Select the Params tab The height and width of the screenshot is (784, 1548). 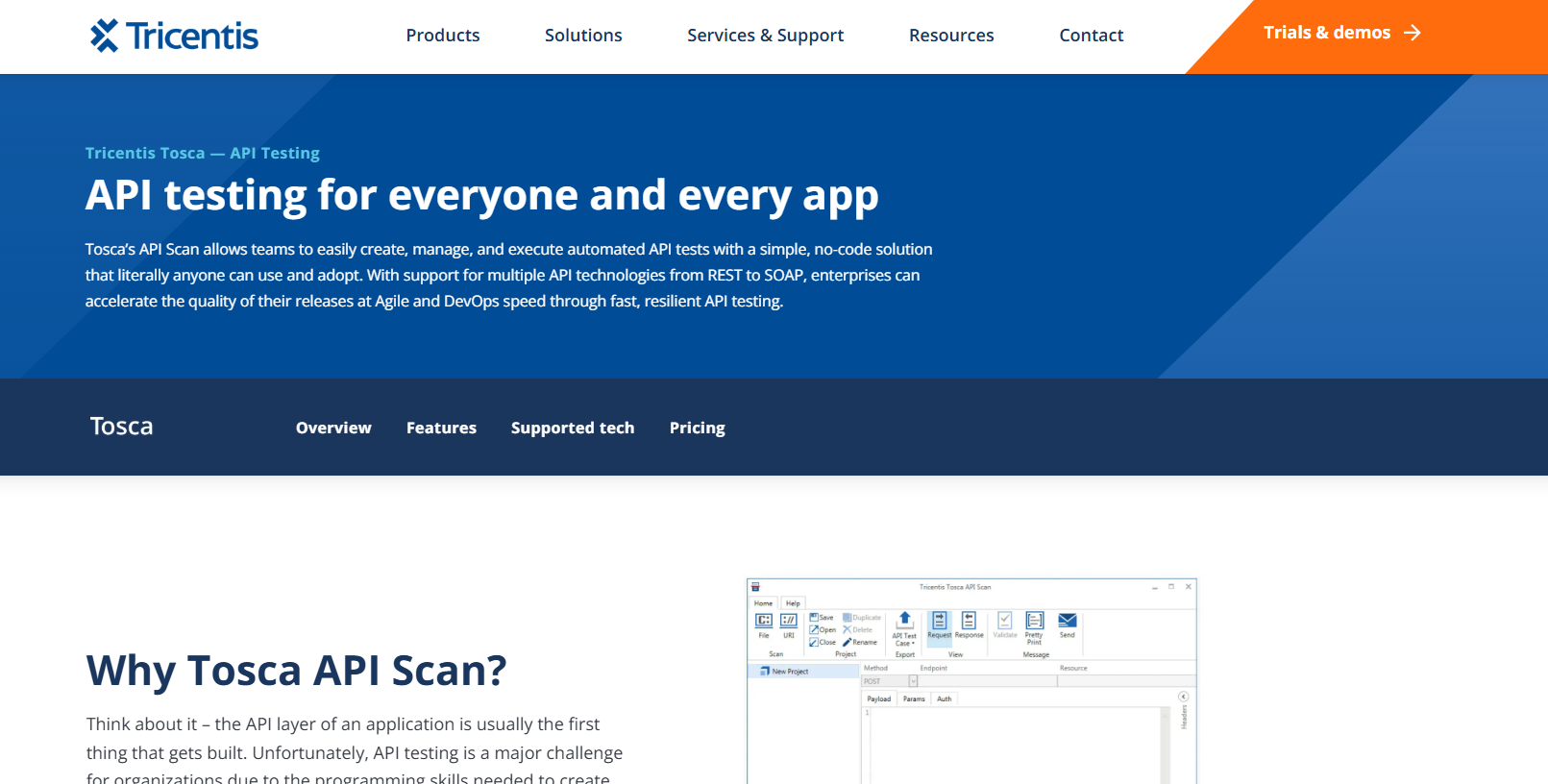[x=914, y=698]
